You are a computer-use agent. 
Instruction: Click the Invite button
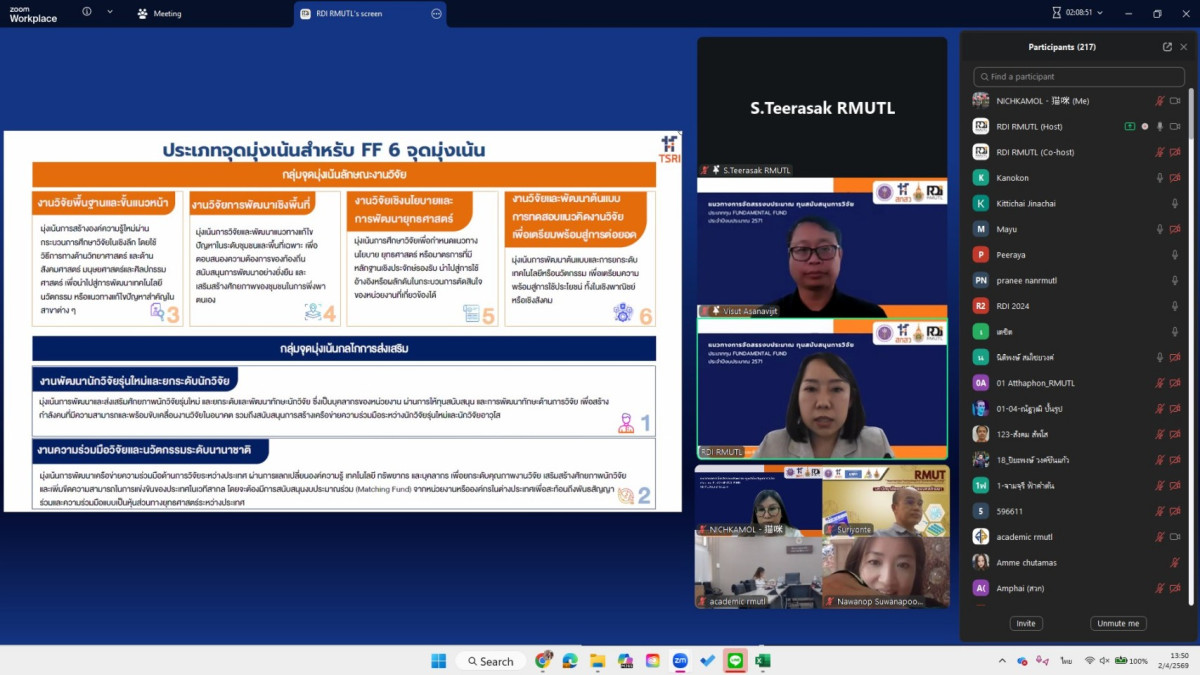tap(1026, 623)
